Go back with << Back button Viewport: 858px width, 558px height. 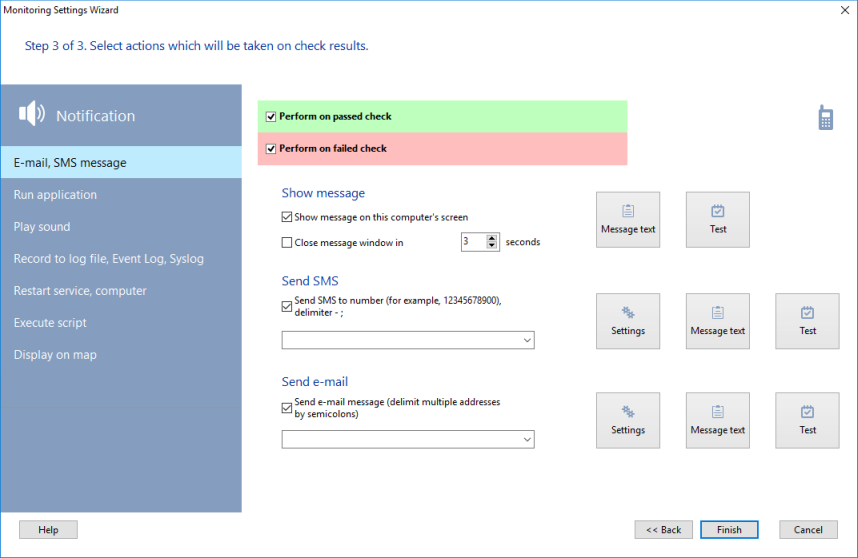663,530
